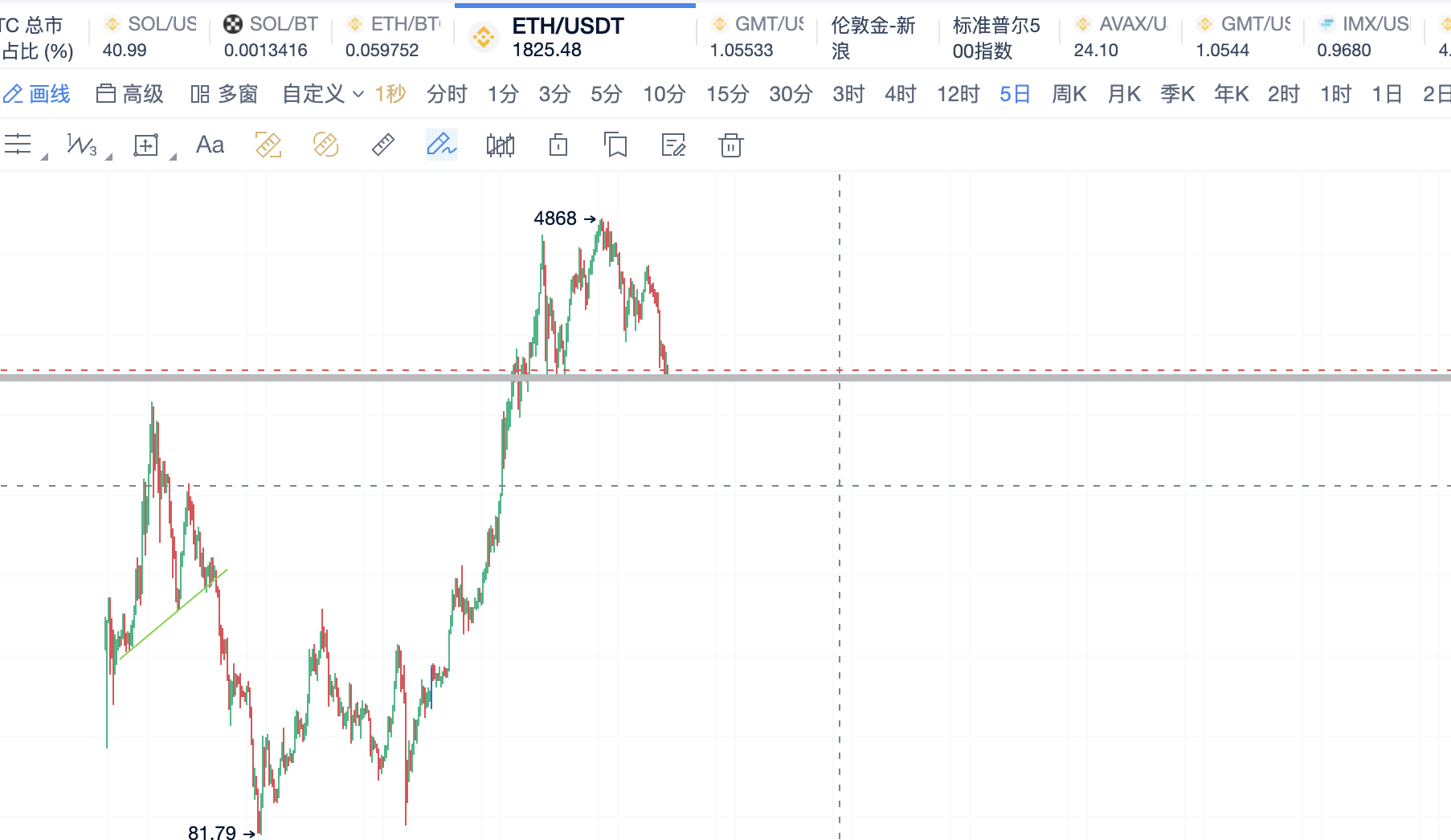Open the 自定义 dropdown

[x=323, y=94]
